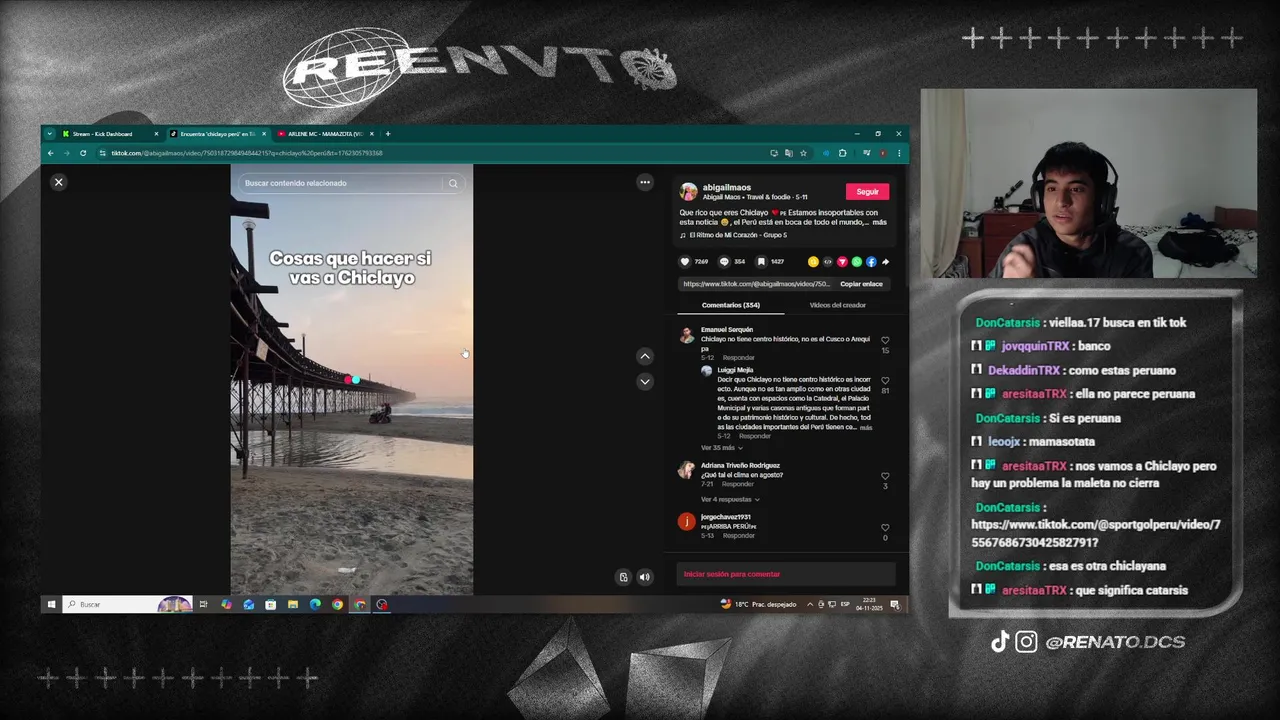Switch to Videos del creador tab
The image size is (1280, 720).
(x=837, y=305)
